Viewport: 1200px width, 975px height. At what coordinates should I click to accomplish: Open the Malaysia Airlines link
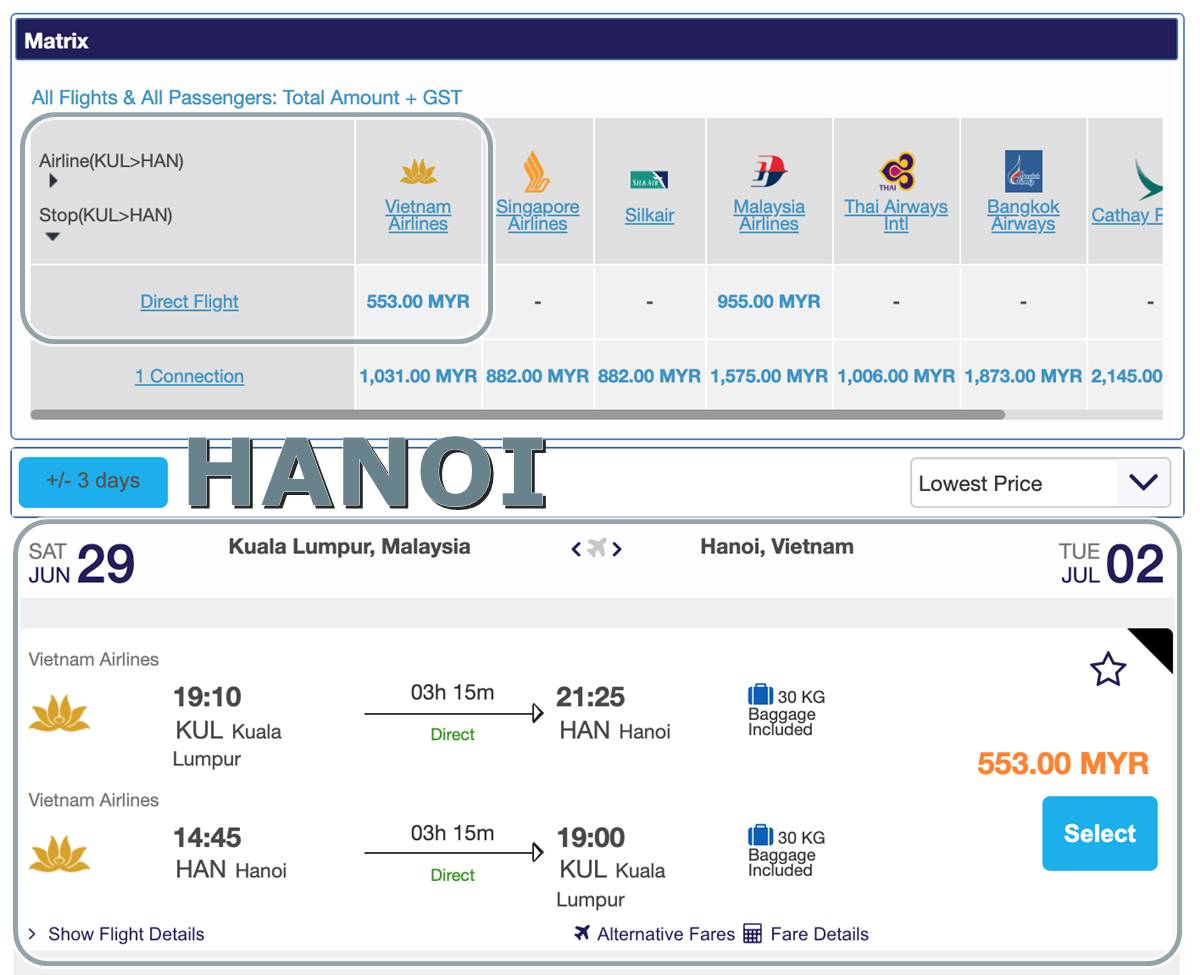[769, 215]
